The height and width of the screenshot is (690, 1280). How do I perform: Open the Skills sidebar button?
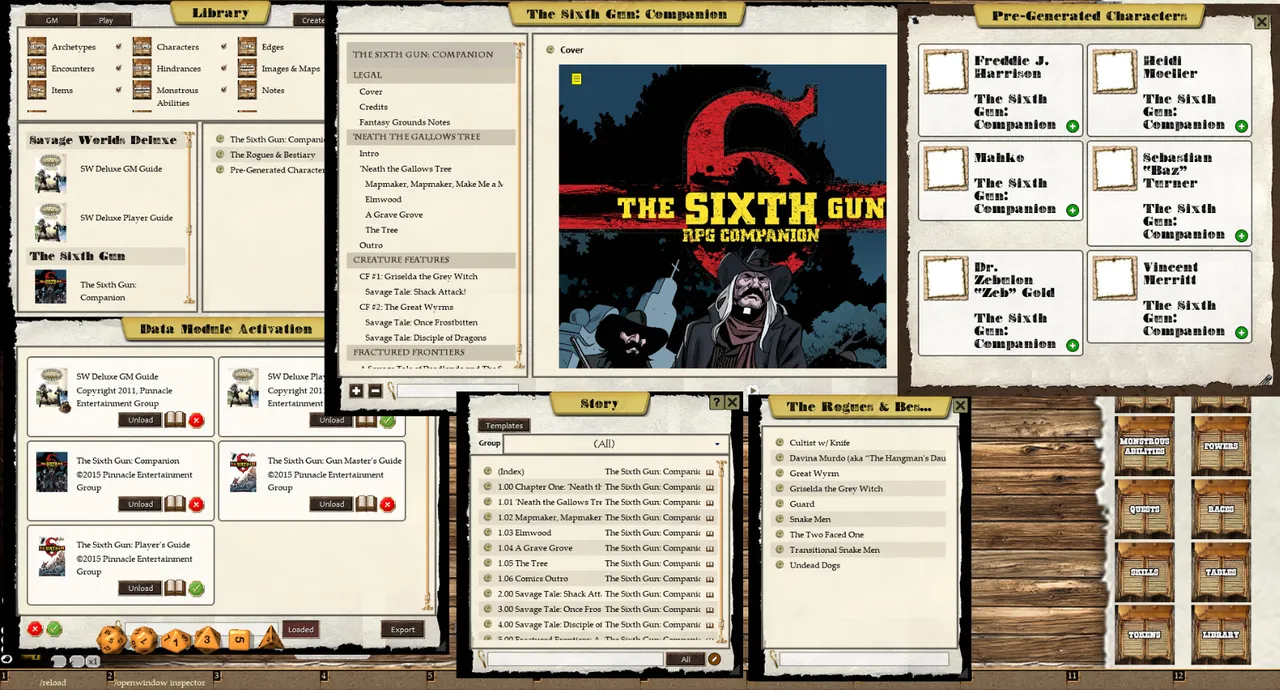(x=1145, y=571)
